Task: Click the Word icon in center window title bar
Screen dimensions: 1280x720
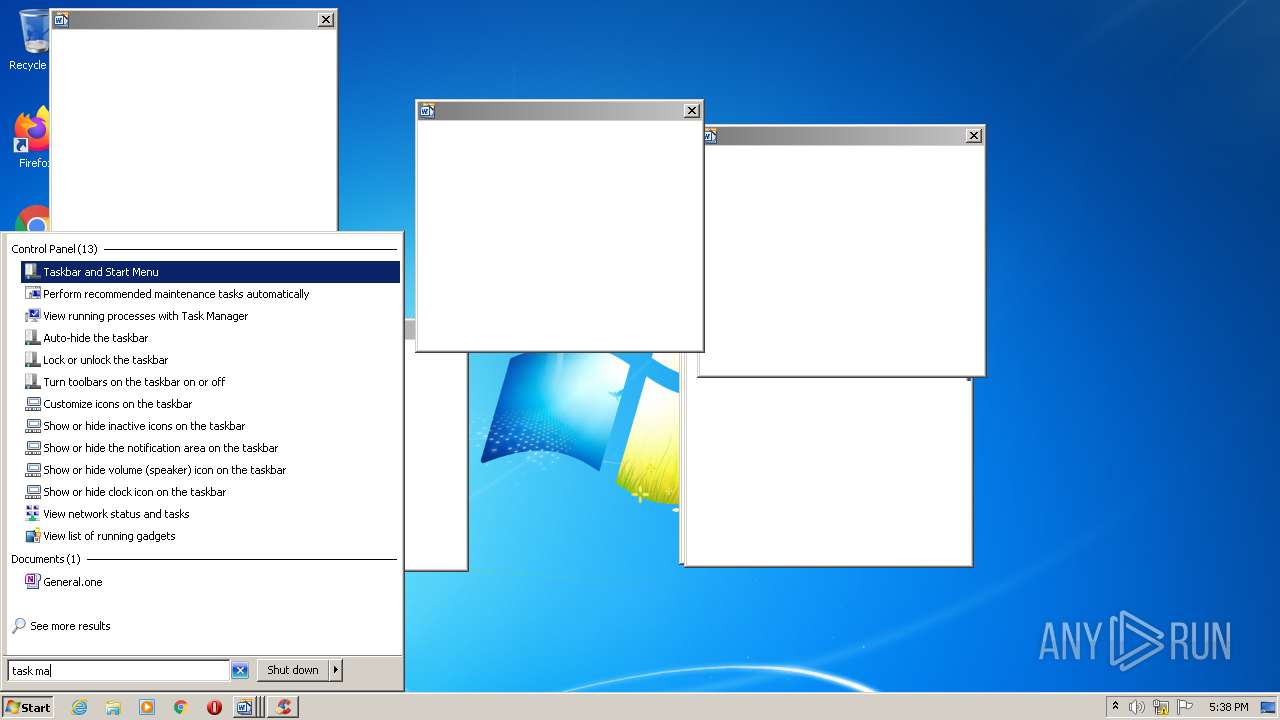Action: pyautogui.click(x=427, y=111)
